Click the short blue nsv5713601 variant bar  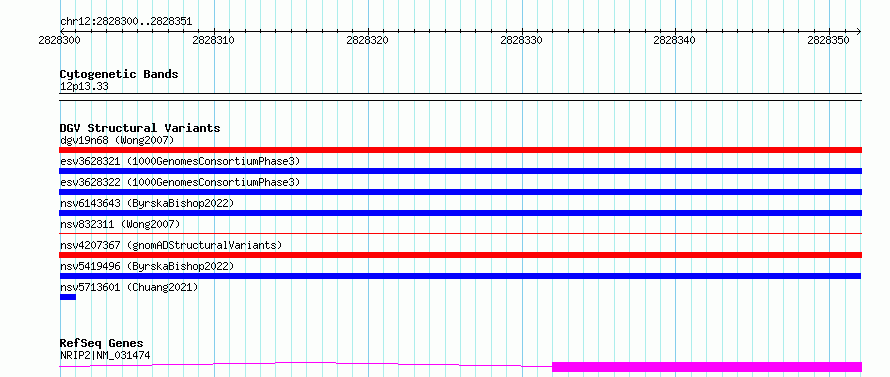click(x=68, y=297)
